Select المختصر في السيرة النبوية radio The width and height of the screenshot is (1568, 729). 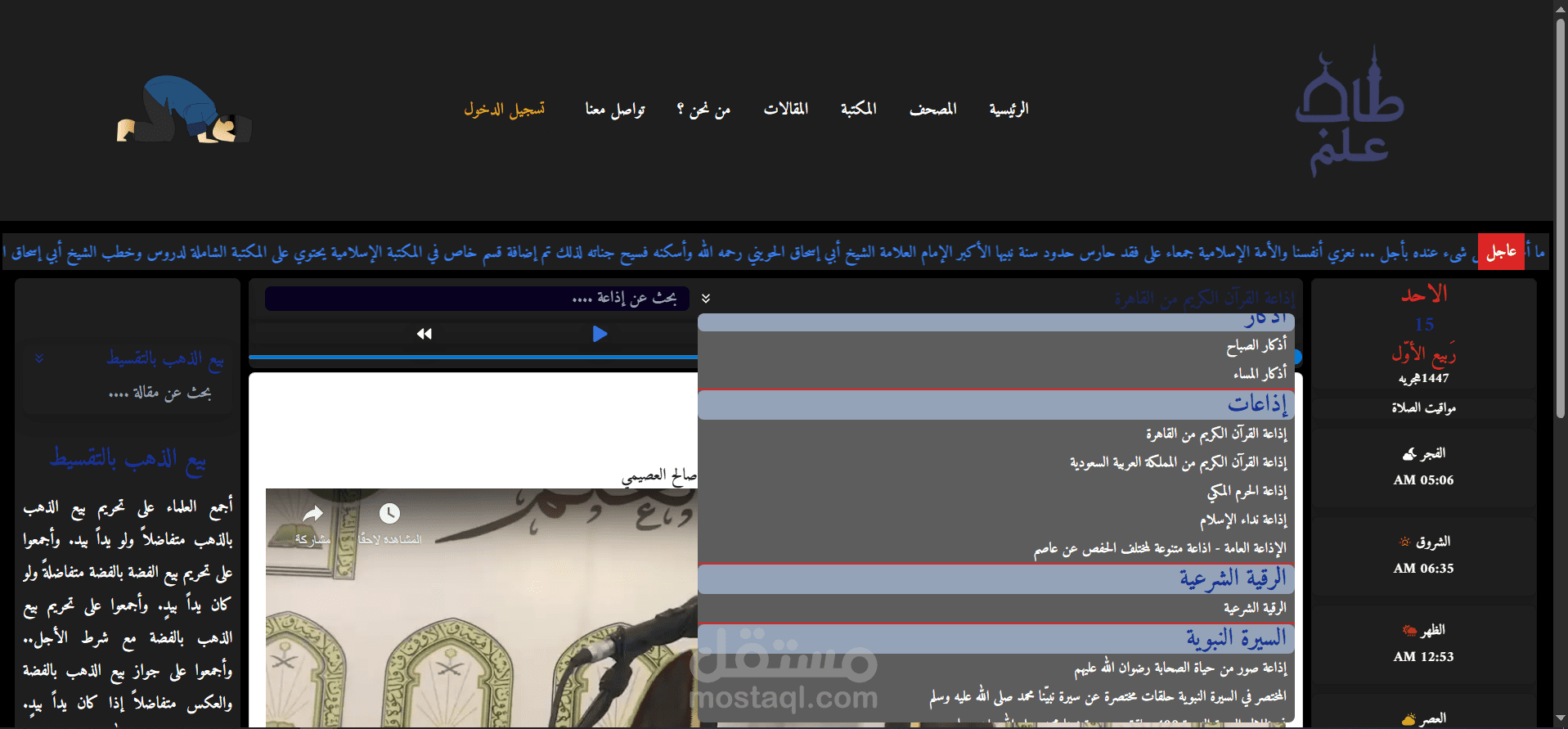click(x=1107, y=696)
